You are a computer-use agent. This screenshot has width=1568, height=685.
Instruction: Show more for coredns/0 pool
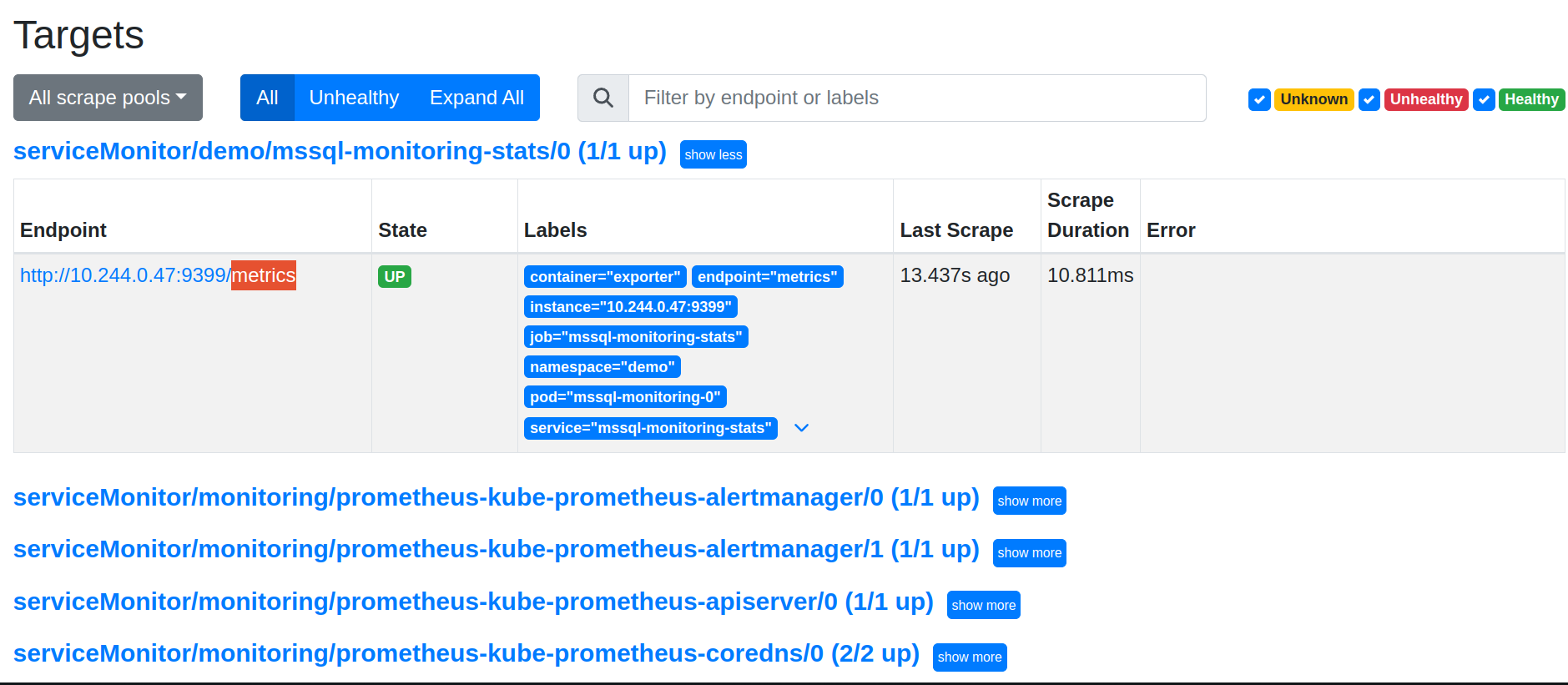969,657
